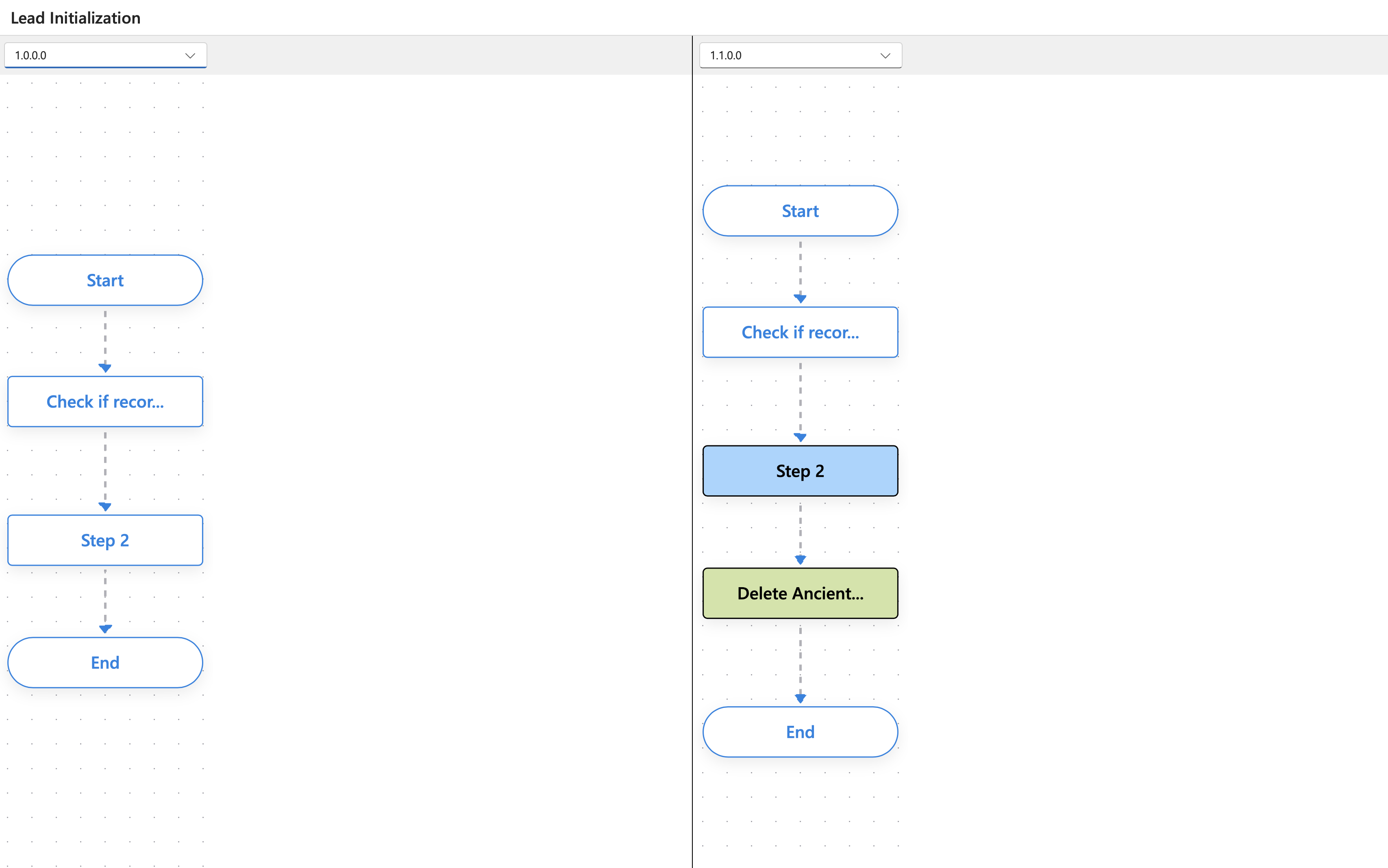Select the Start node in right flow
This screenshot has height=868, width=1388.
800,210
